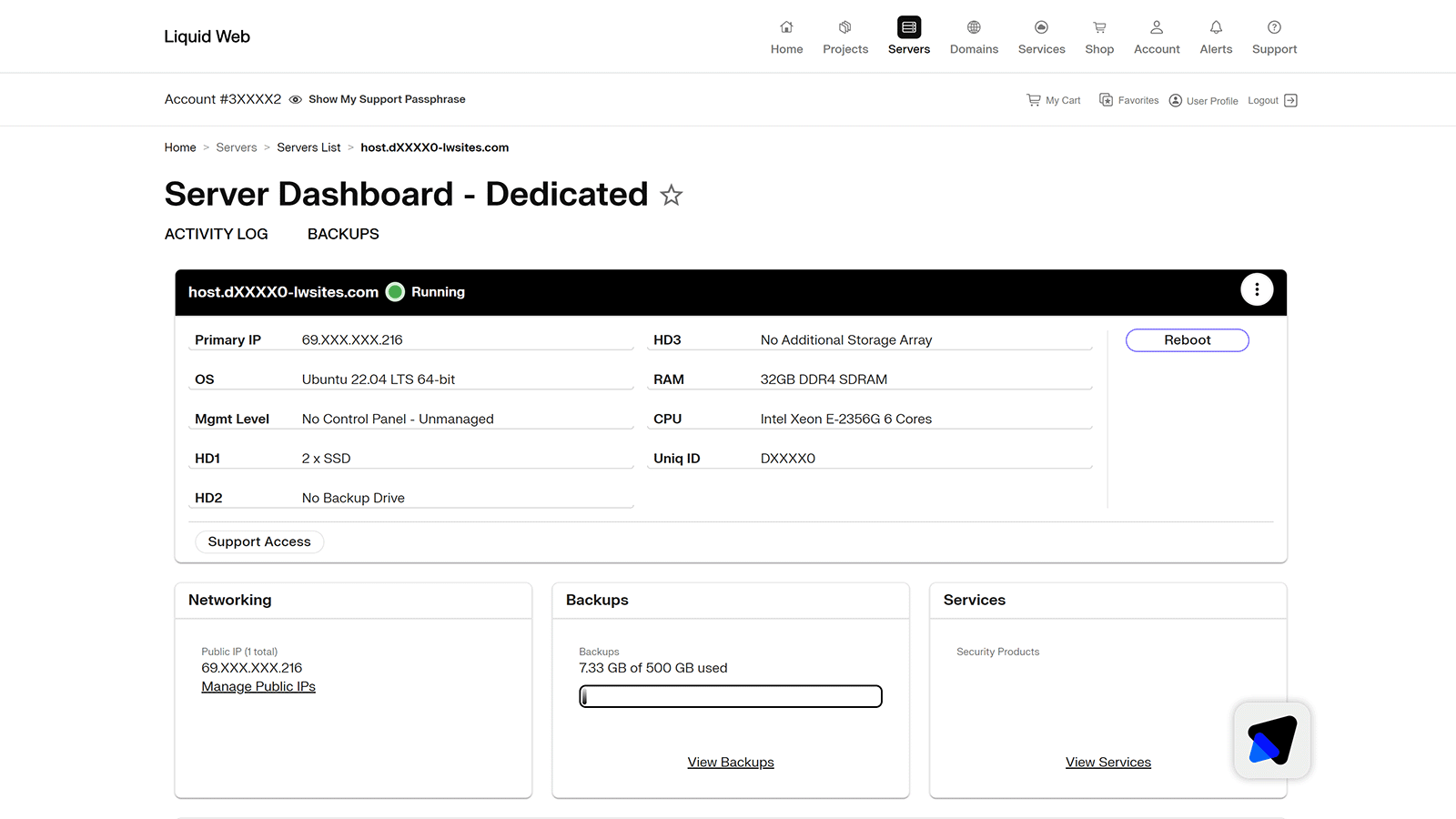Select HD1 value '2 x SSD'
The image size is (1456, 819).
(x=326, y=459)
